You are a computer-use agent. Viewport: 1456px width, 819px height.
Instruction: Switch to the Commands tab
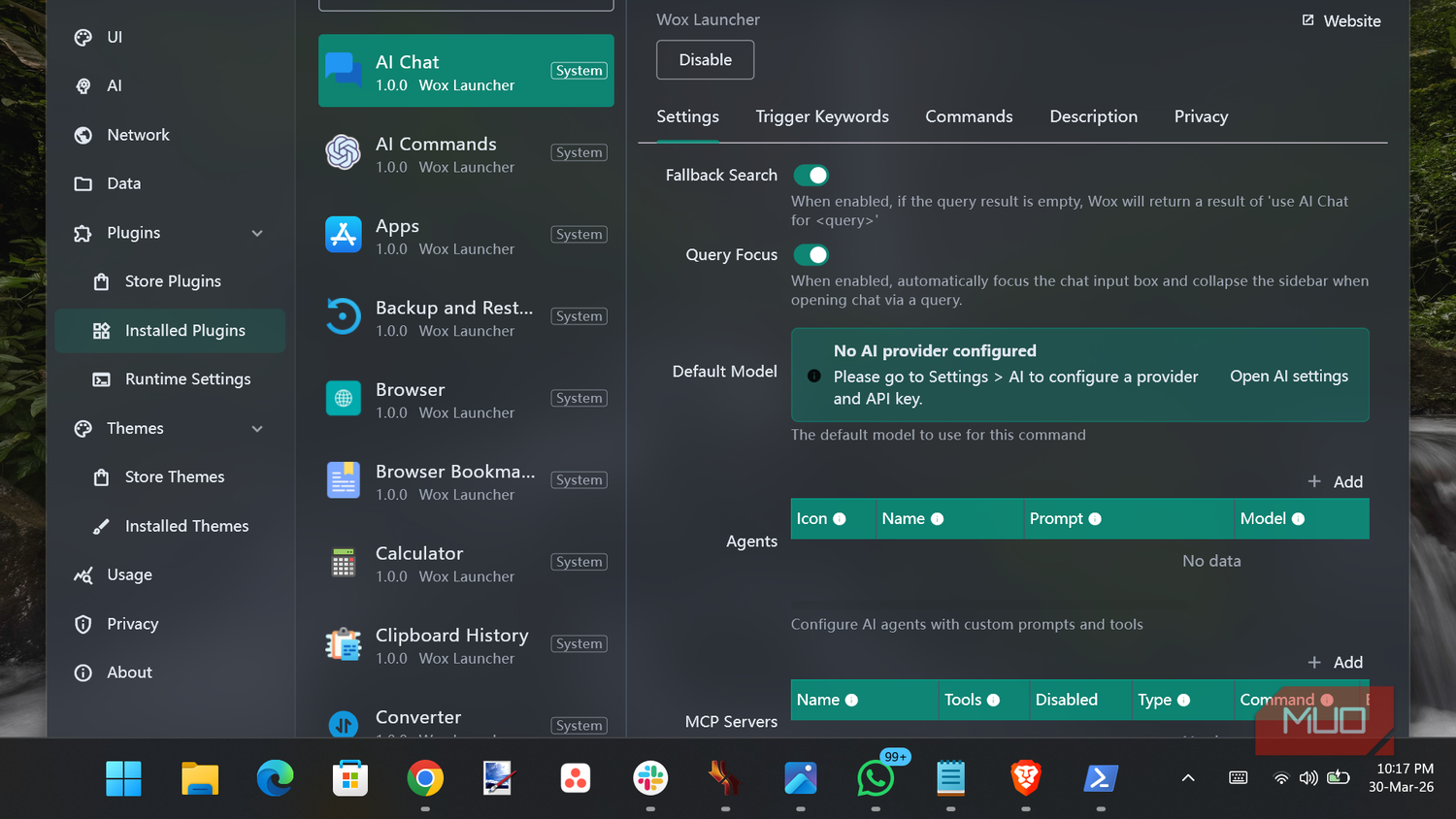coord(969,116)
